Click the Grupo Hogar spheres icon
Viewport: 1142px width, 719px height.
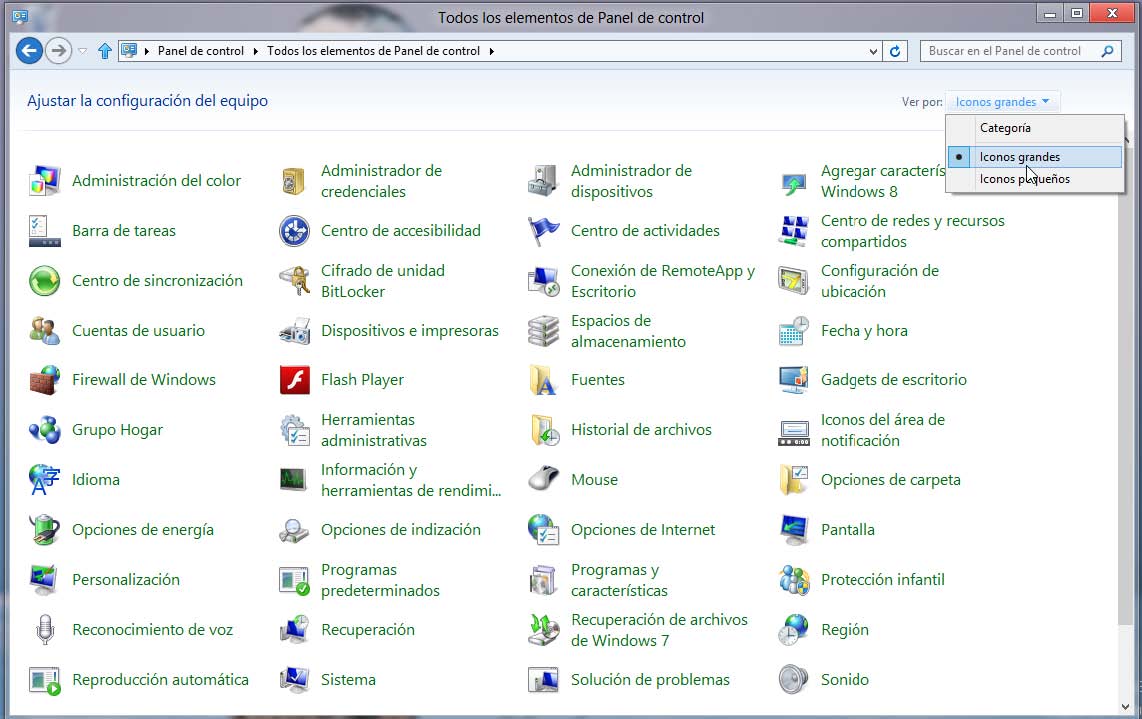coord(44,430)
